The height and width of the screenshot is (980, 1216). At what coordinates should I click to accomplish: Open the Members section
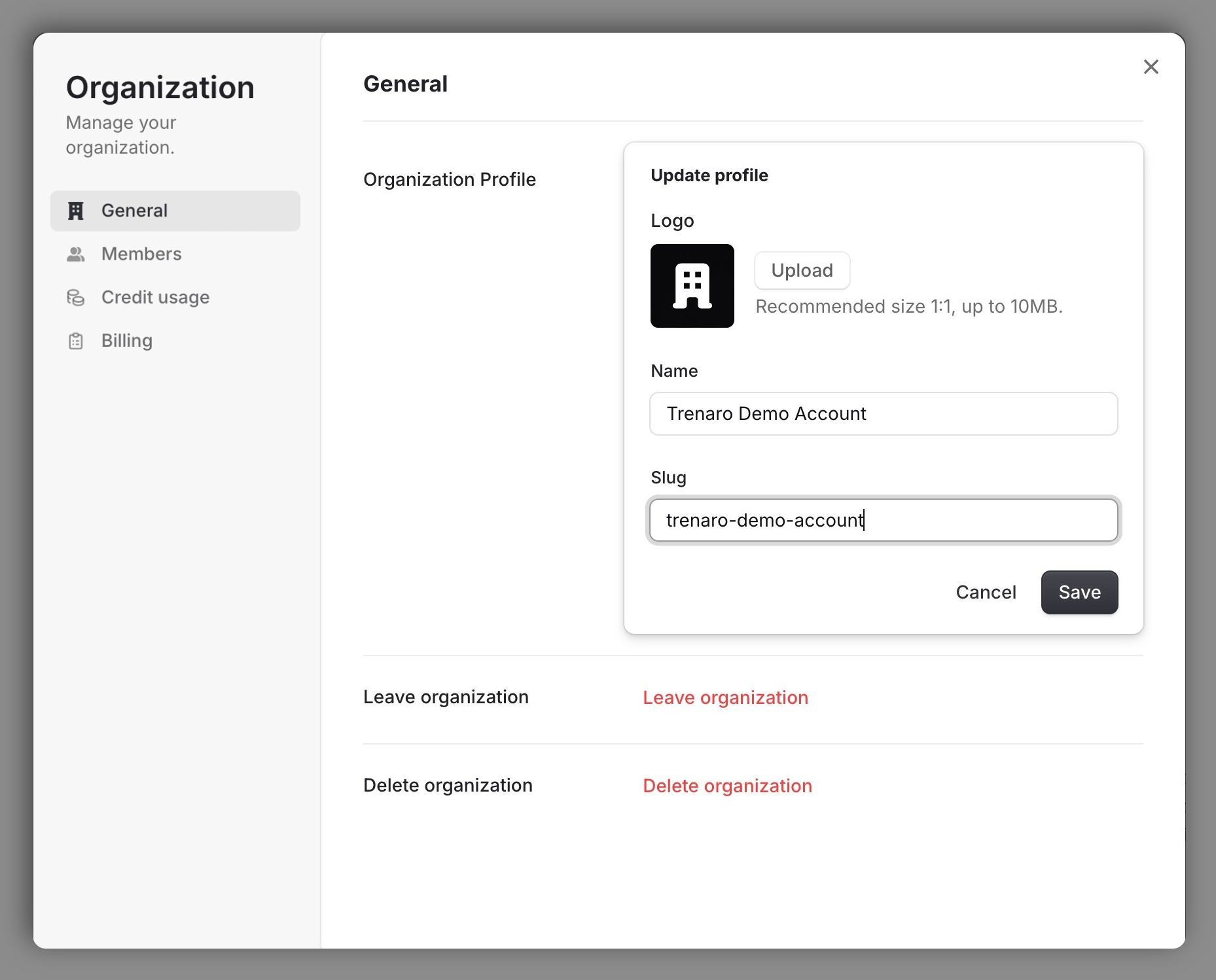pyautogui.click(x=141, y=254)
